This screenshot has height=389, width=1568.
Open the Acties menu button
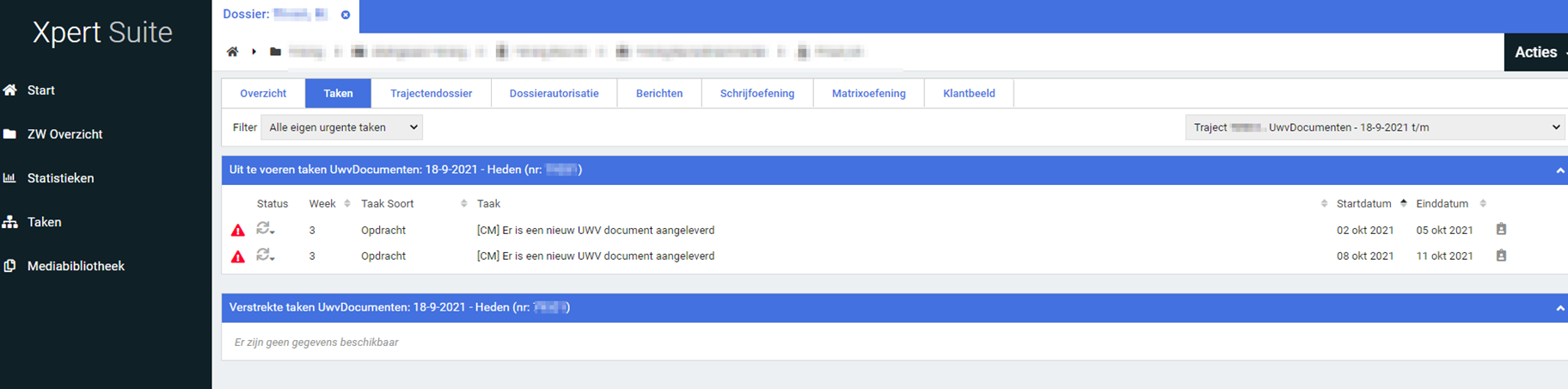[x=1536, y=52]
